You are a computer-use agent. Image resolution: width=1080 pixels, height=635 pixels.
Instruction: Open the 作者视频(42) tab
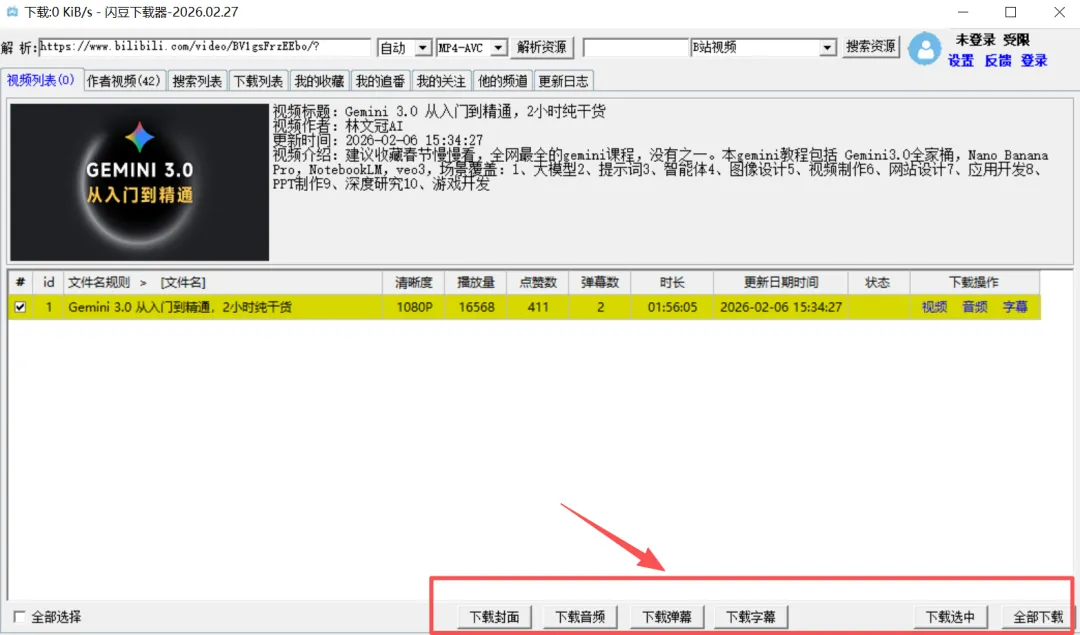pyautogui.click(x=124, y=81)
